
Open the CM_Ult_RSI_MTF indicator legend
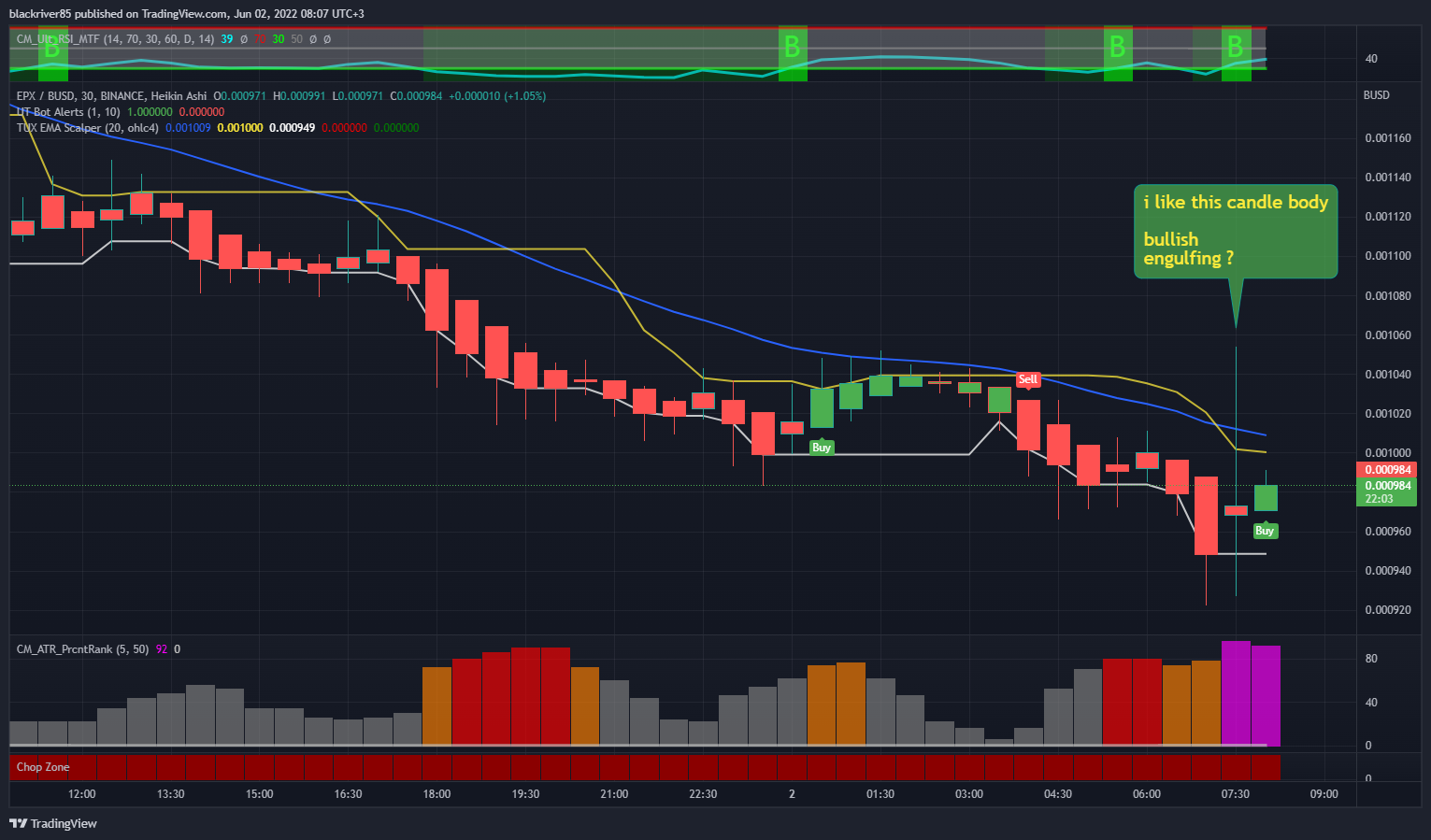click(x=115, y=39)
